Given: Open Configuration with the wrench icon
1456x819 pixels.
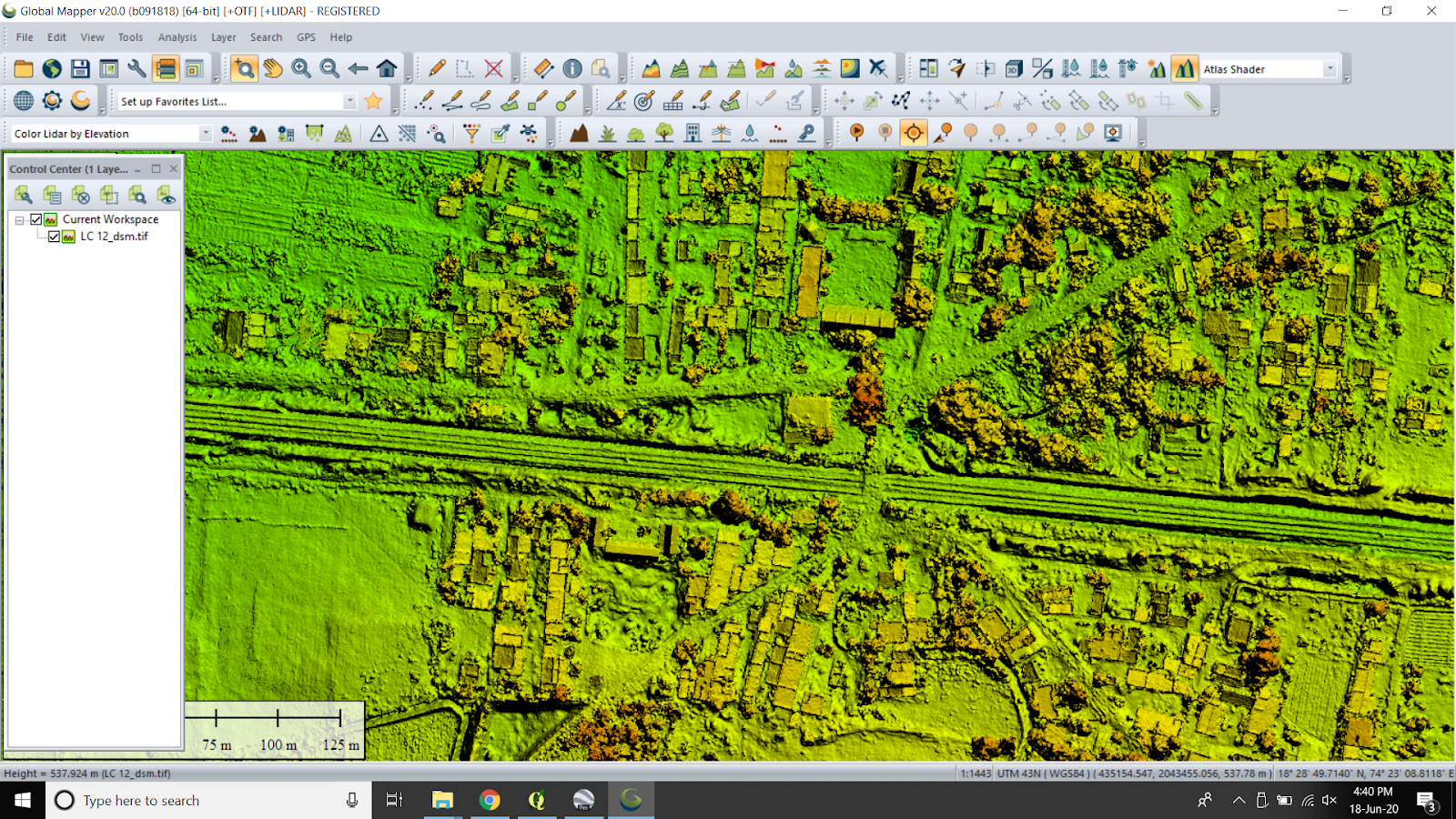Looking at the screenshot, I should coord(136,69).
